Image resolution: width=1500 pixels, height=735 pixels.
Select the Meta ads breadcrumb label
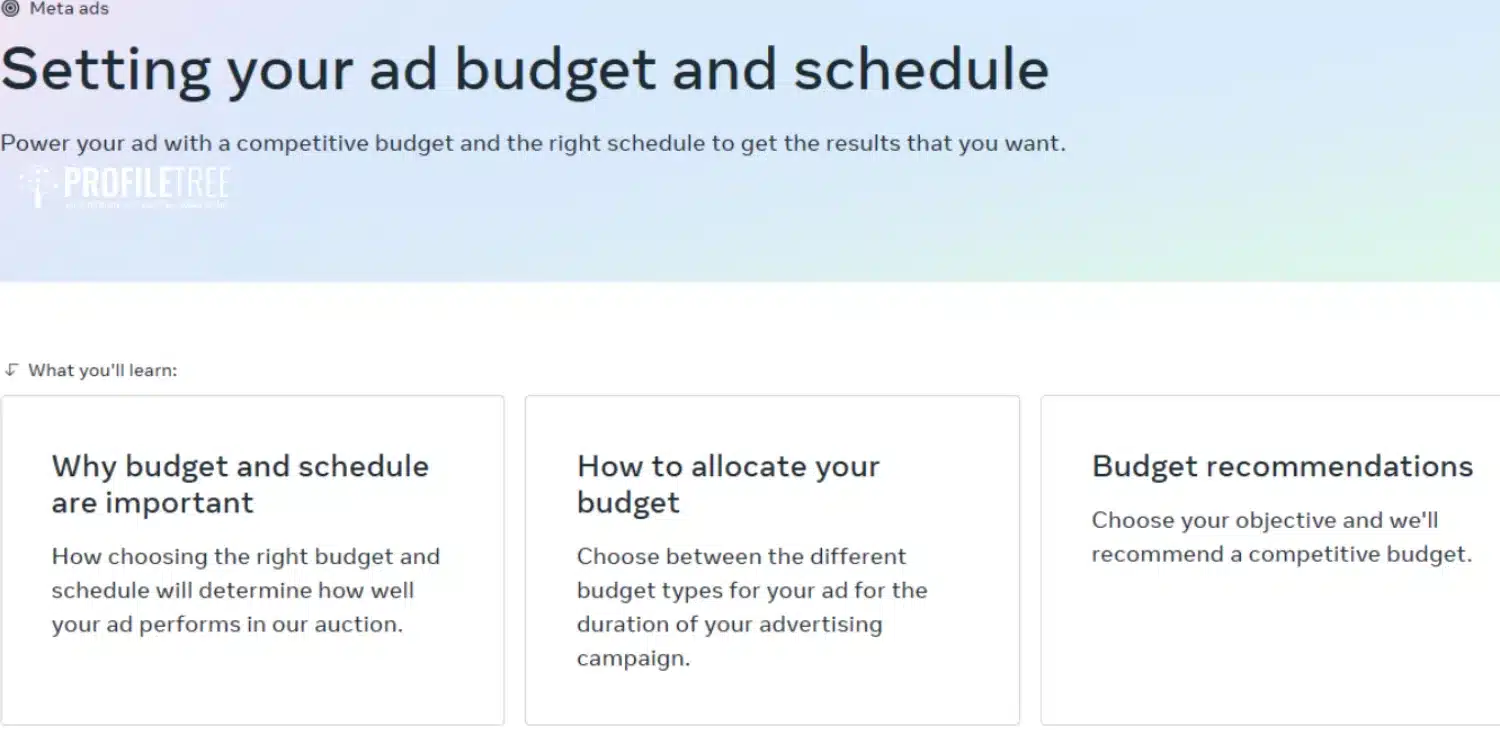[x=69, y=9]
